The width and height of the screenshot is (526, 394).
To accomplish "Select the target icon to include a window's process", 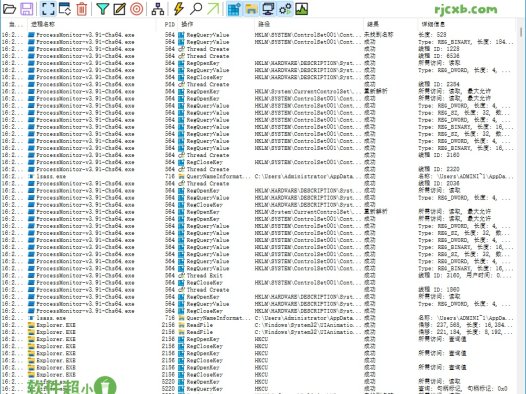I will pos(137,9).
